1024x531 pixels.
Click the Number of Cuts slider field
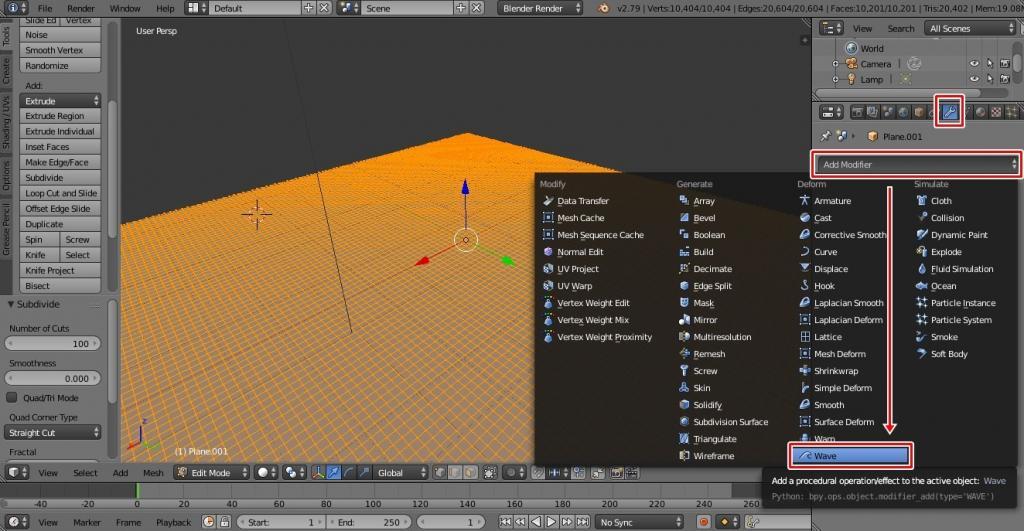click(53, 343)
